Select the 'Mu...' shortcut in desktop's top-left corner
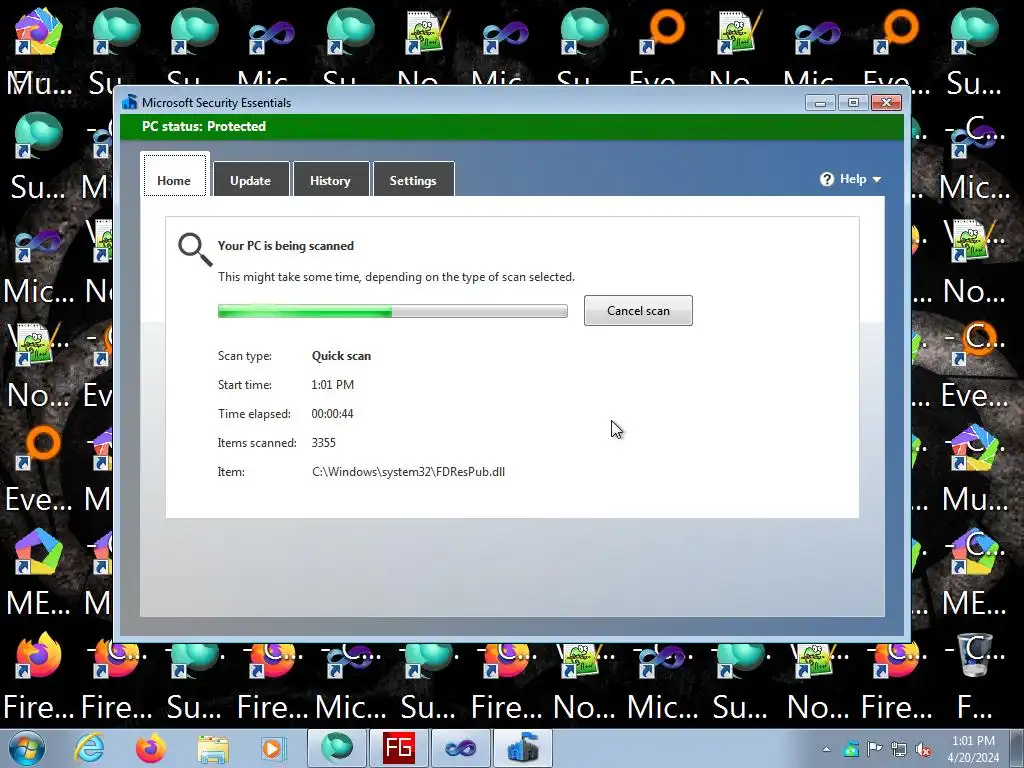Viewport: 1024px width, 768px height. point(39,52)
